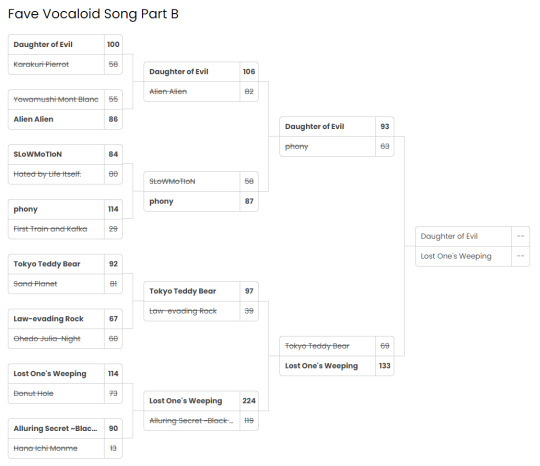Click Tokyo Teddy Bear with score 97
The width and height of the screenshot is (540, 466).
[x=201, y=291]
